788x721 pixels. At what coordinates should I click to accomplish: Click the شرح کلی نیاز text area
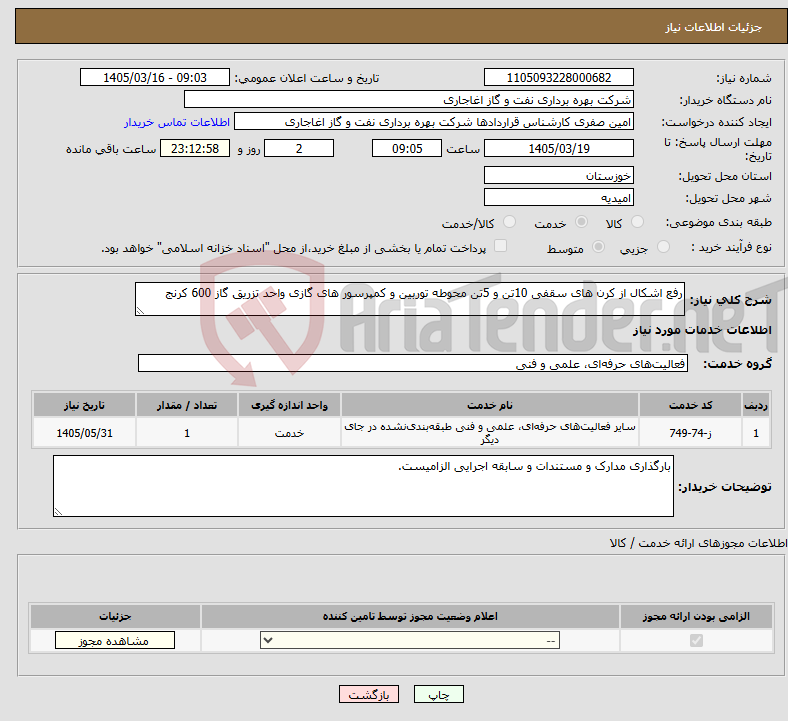tap(410, 299)
